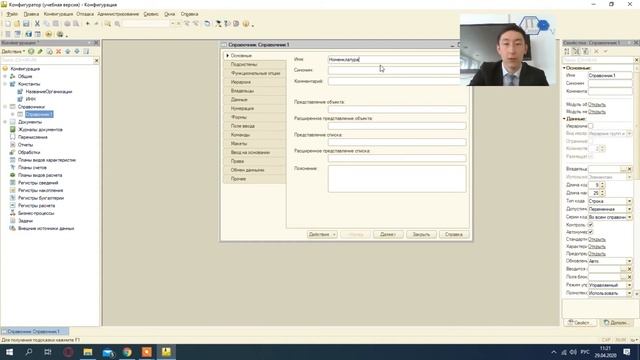Viewport: 640px width, 360px height.
Task: Select НазваниеОрганизации constant in tree
Action: point(49,92)
